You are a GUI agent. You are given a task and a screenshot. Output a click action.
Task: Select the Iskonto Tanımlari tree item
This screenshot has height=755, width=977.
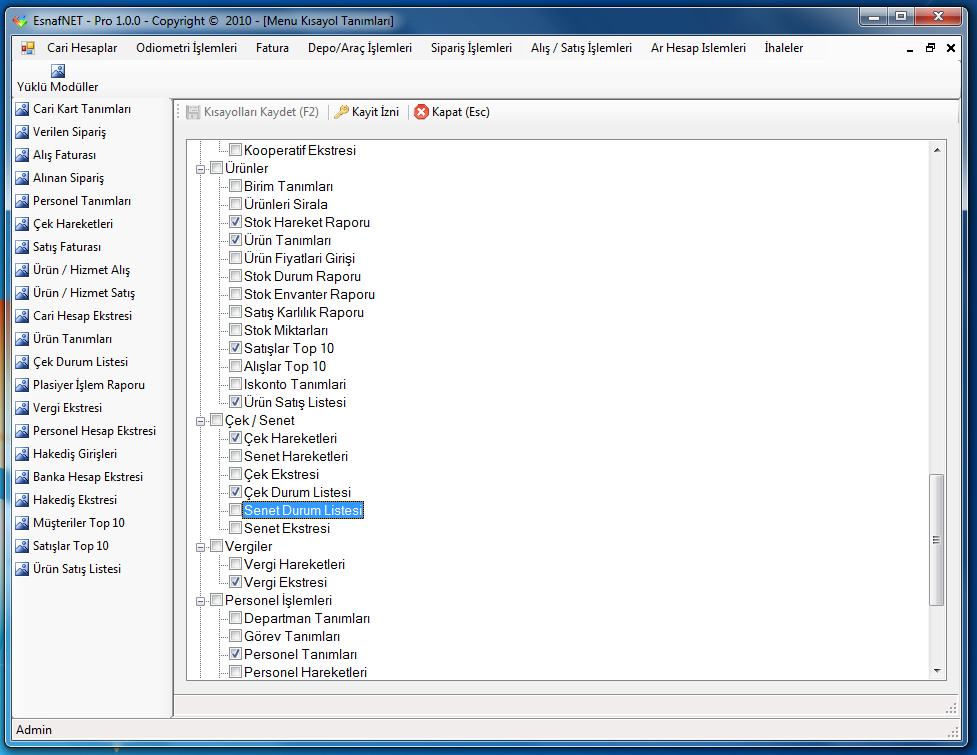point(295,384)
